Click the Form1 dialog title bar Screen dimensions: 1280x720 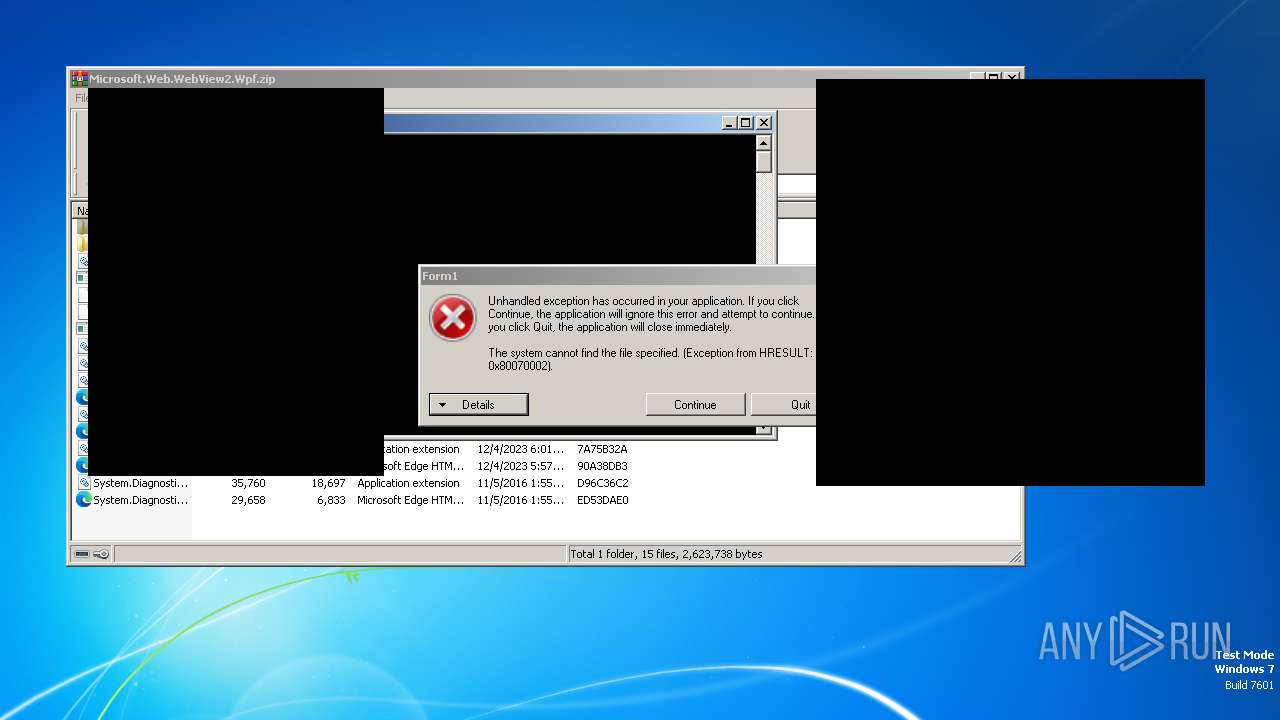pos(617,276)
